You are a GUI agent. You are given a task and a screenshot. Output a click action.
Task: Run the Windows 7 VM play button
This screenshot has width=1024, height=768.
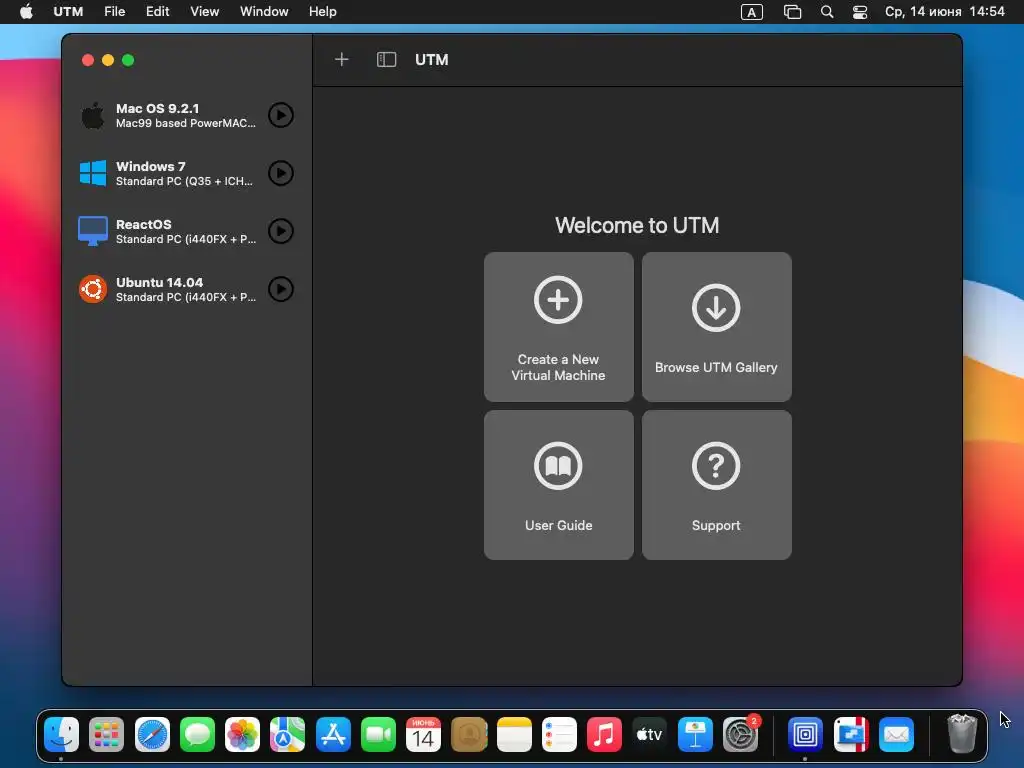281,173
